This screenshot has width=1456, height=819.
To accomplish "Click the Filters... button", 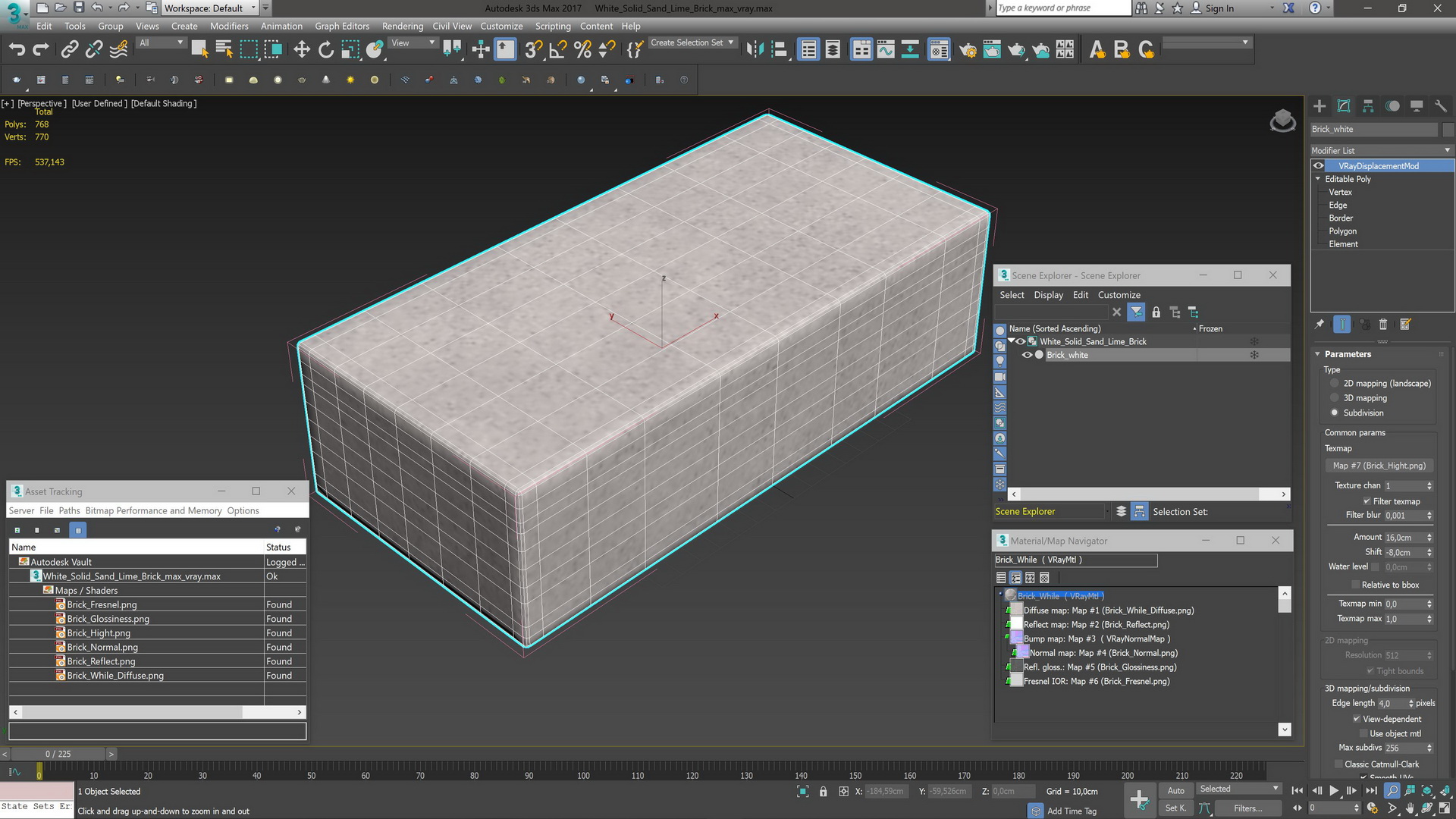I will coord(1247,808).
